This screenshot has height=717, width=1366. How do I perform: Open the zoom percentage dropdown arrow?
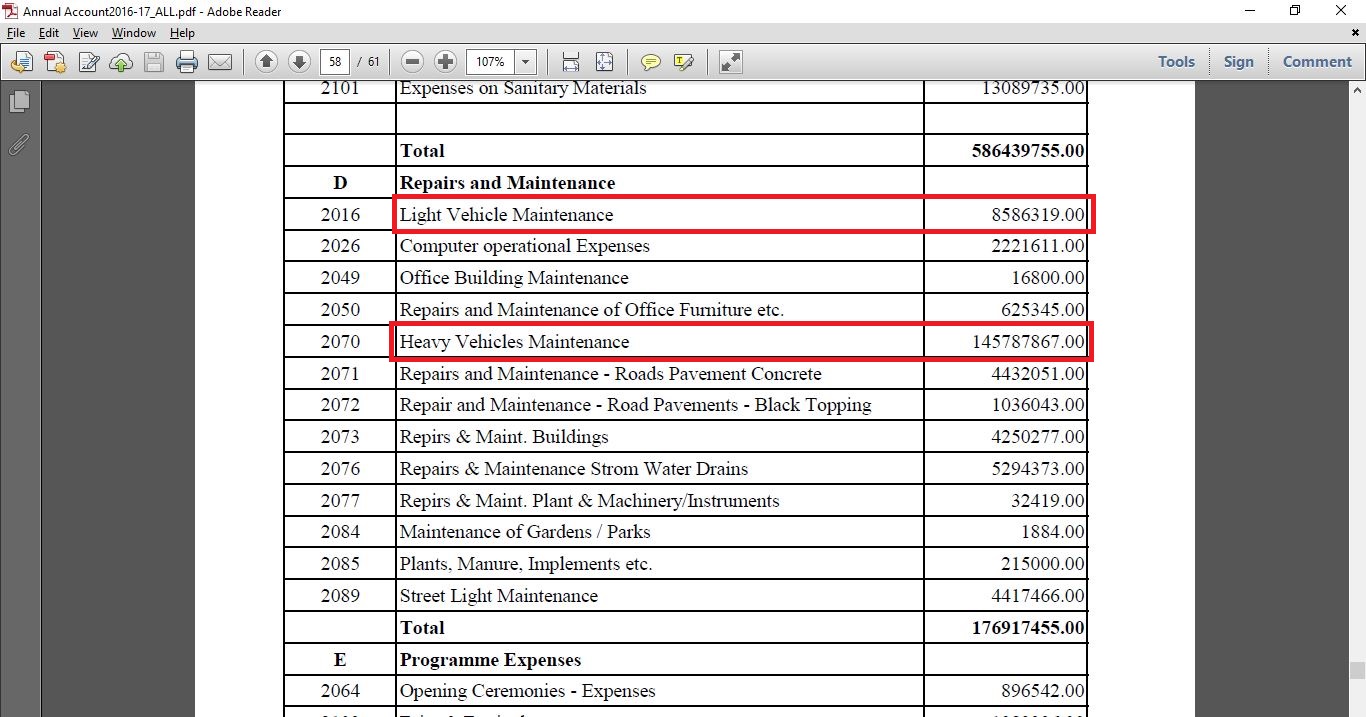click(x=526, y=62)
